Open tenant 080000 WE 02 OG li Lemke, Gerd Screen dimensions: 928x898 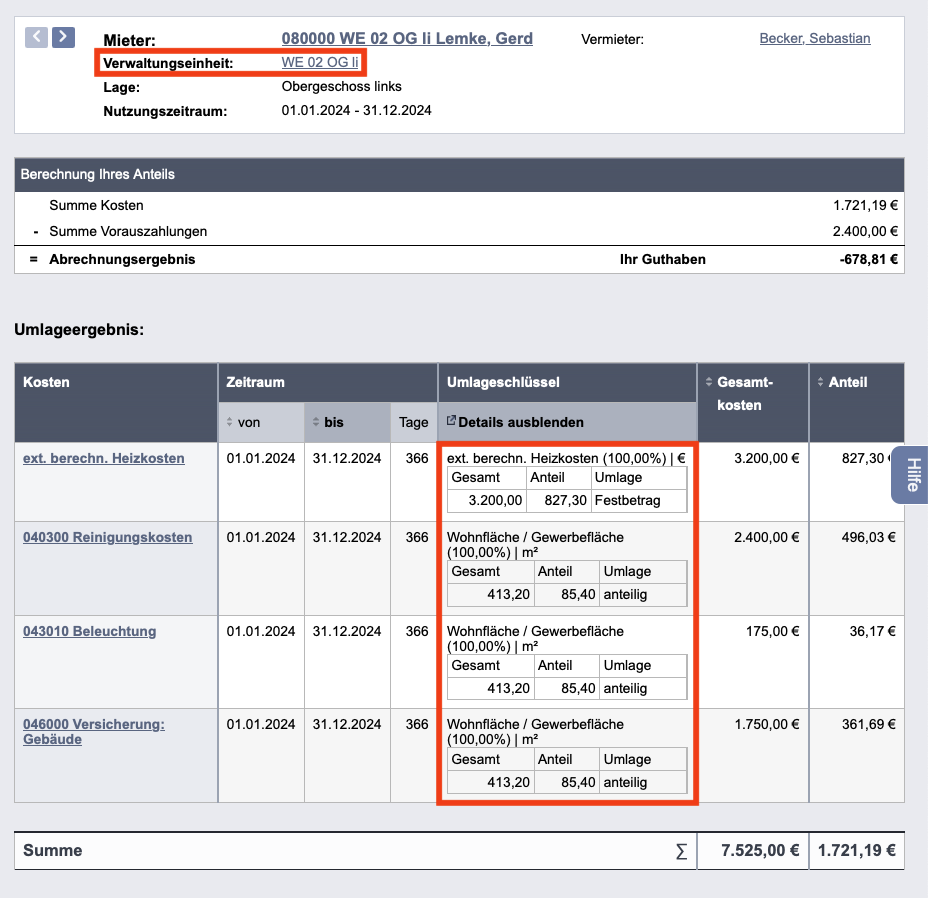pyautogui.click(x=407, y=38)
